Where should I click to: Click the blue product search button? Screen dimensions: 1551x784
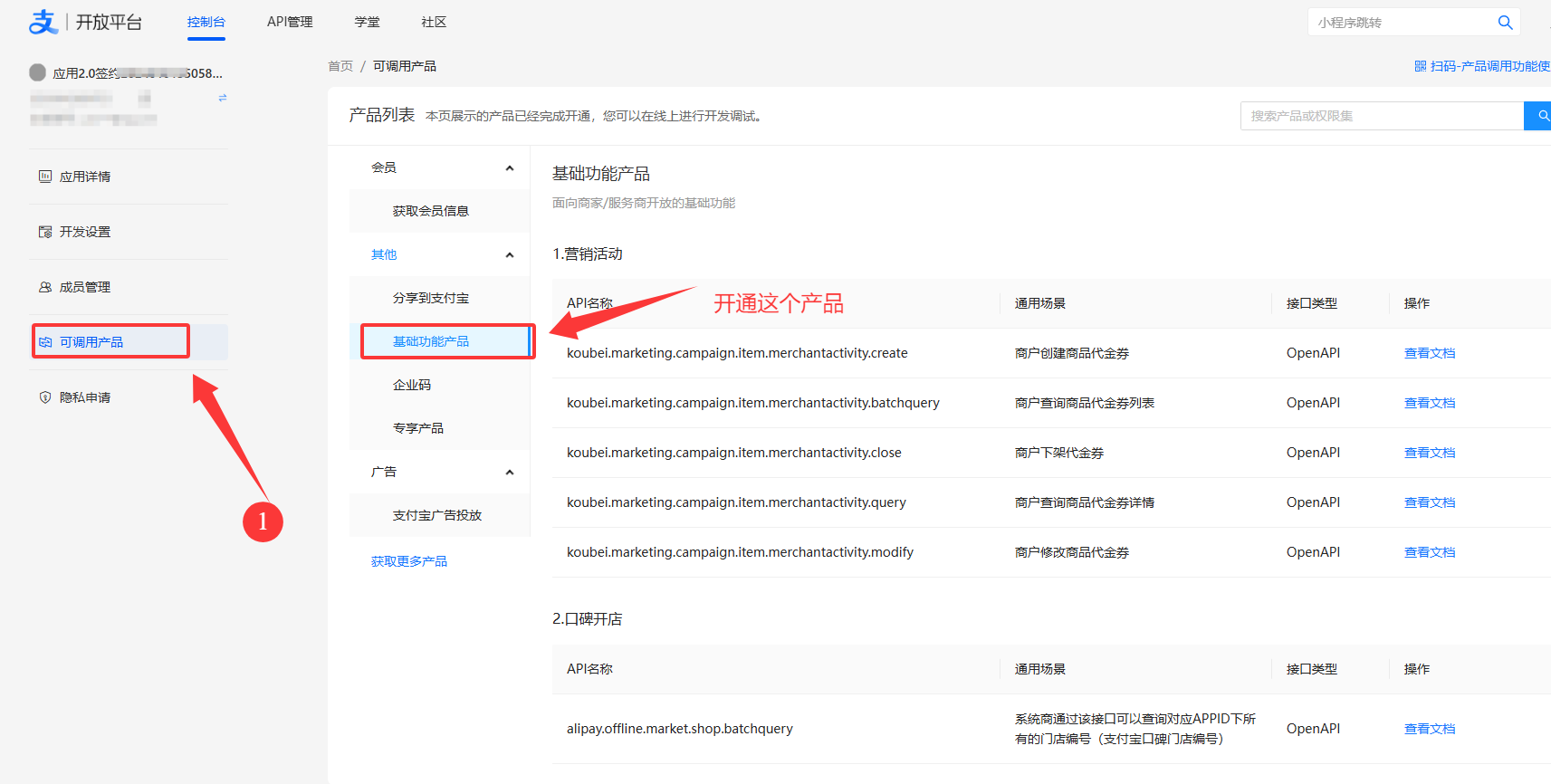[1541, 116]
